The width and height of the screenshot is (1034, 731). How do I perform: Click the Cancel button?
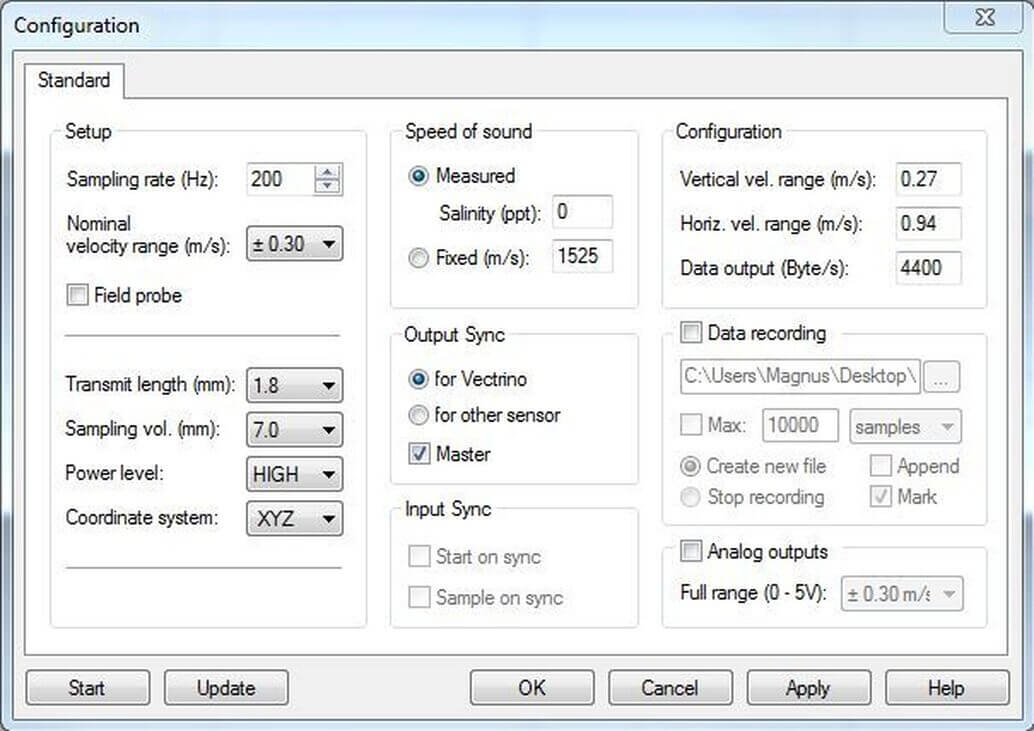pyautogui.click(x=670, y=687)
